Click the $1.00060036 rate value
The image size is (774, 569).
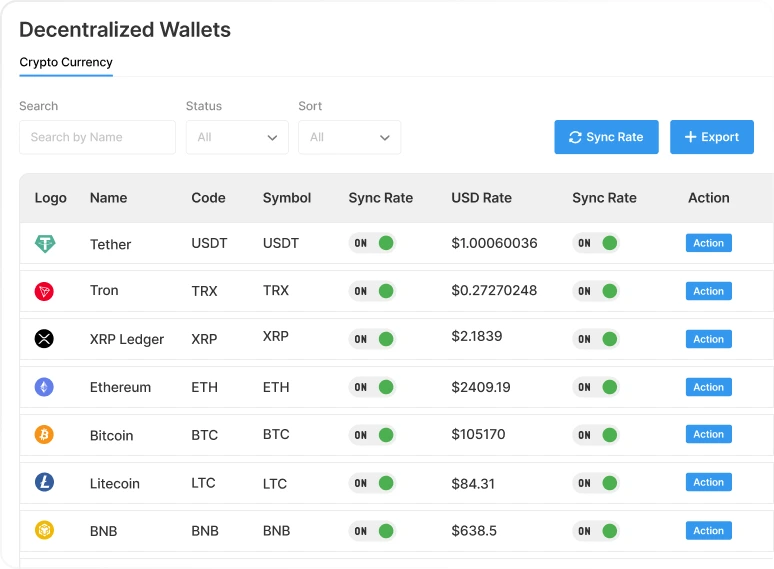point(494,243)
